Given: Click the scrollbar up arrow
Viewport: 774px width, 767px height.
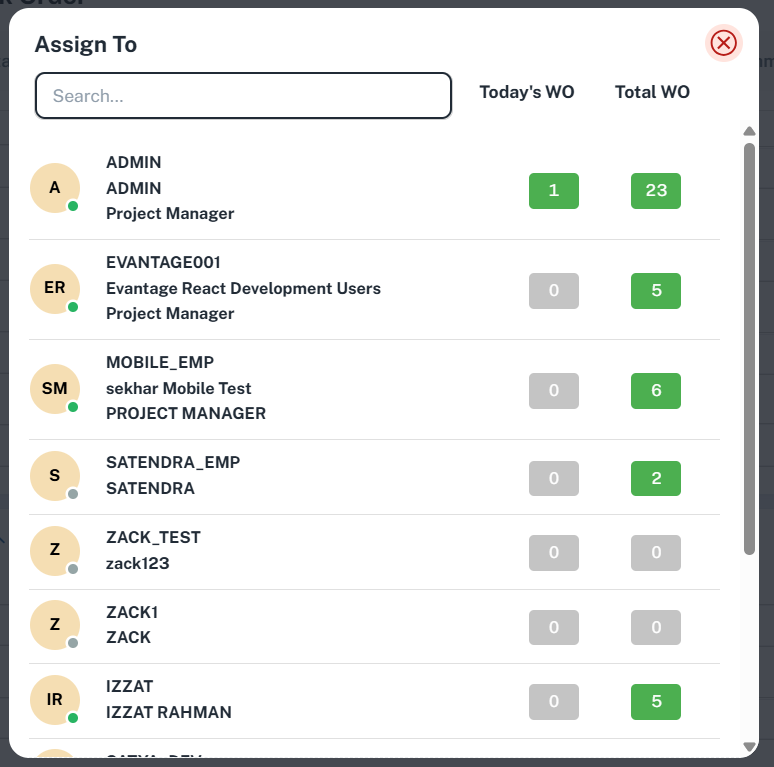Looking at the screenshot, I should coord(749,131).
